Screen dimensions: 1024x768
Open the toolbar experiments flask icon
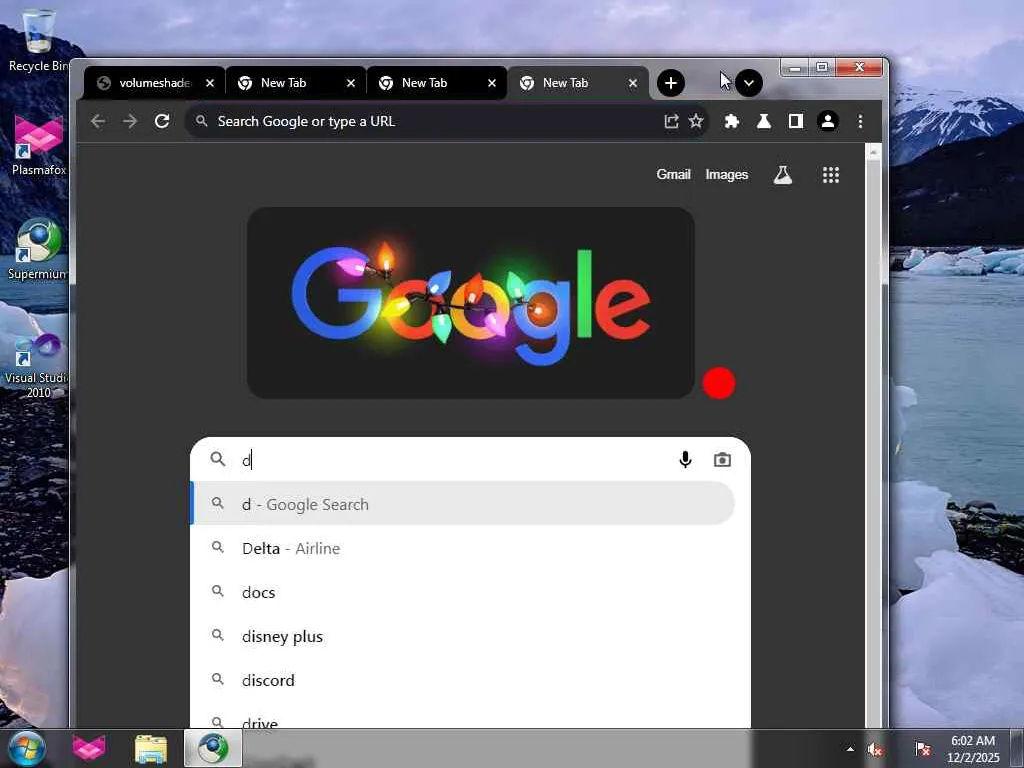click(763, 121)
